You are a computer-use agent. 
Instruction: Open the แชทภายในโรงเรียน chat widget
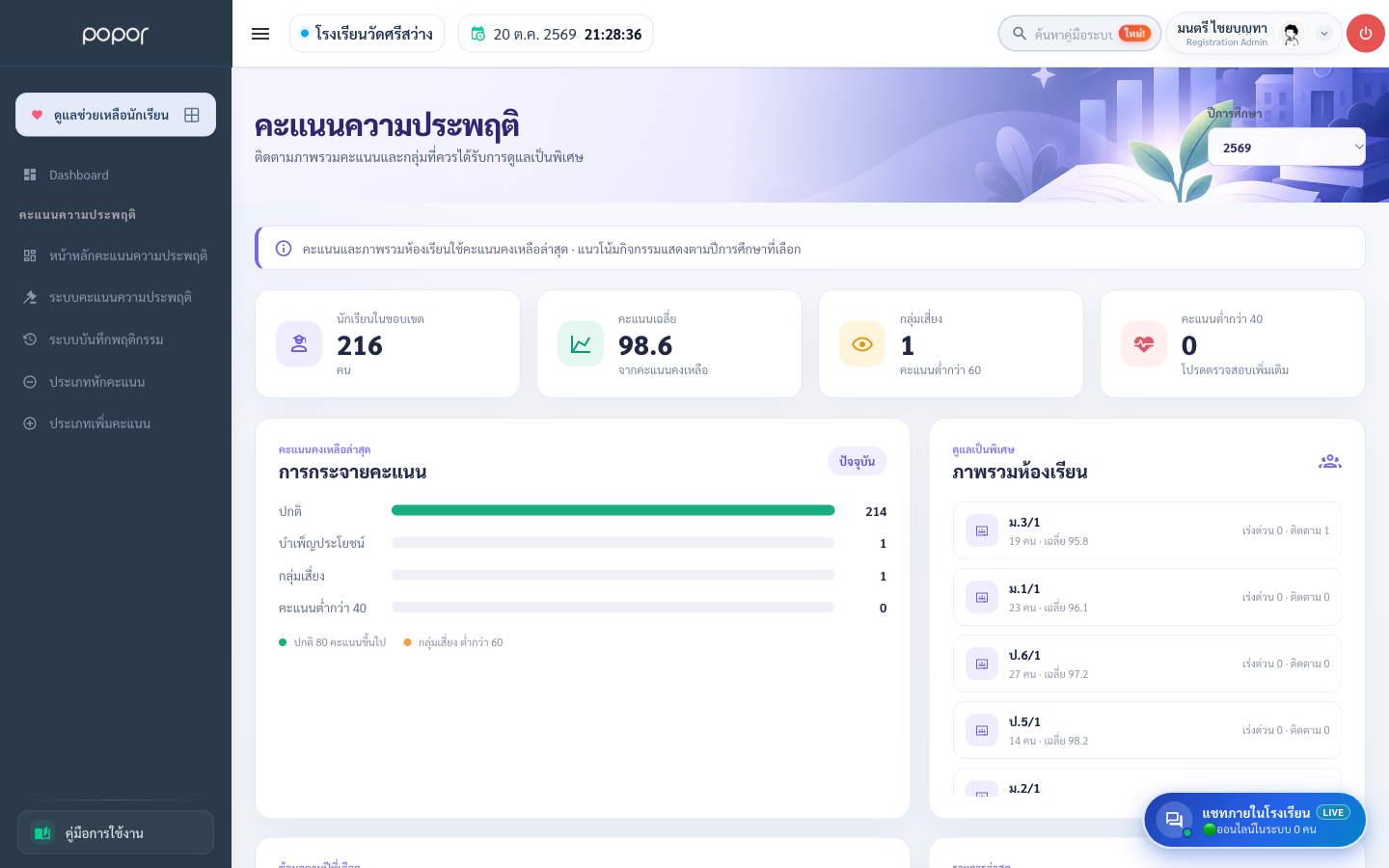point(1255,820)
